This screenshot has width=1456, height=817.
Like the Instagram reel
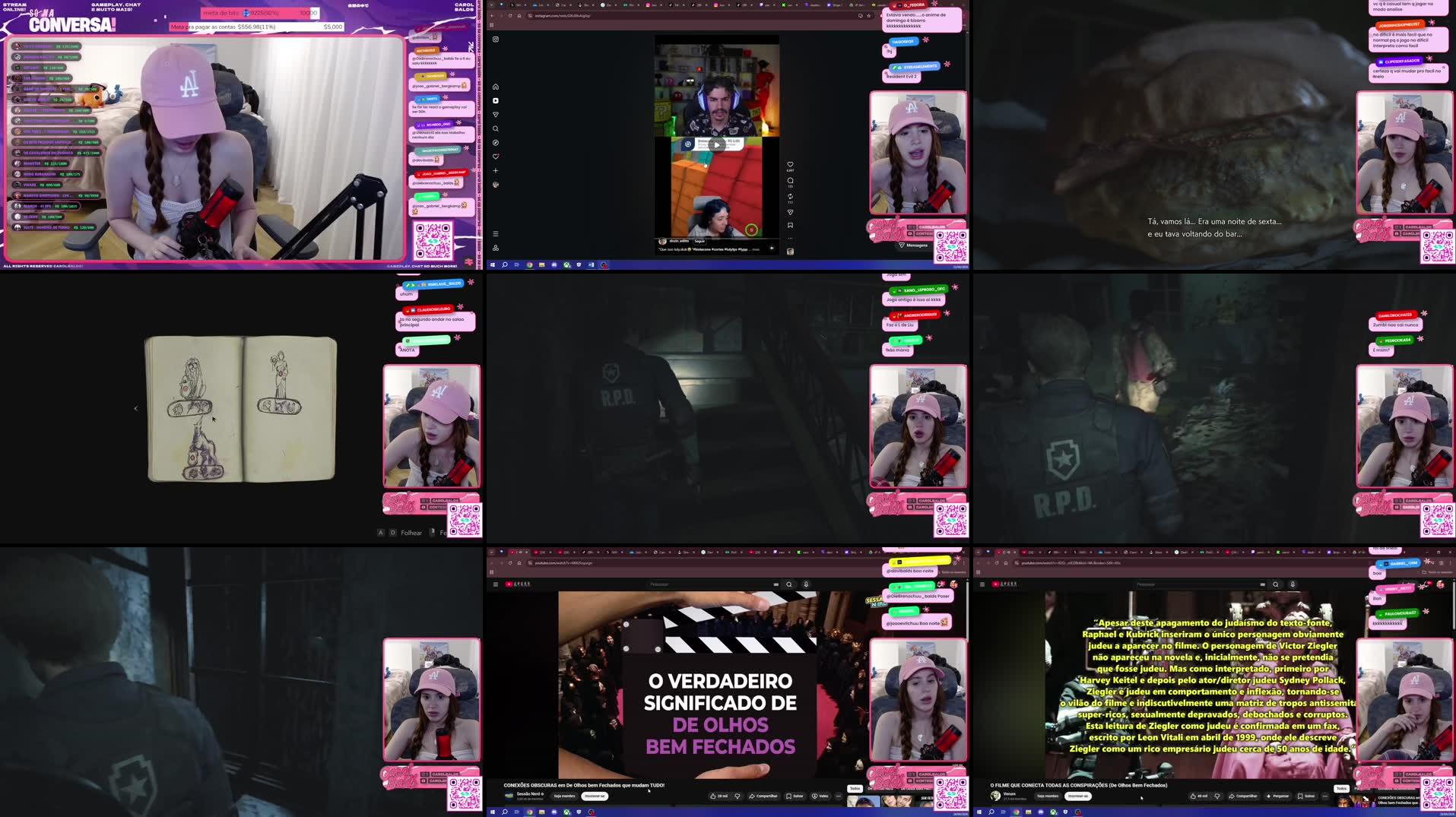click(x=790, y=164)
